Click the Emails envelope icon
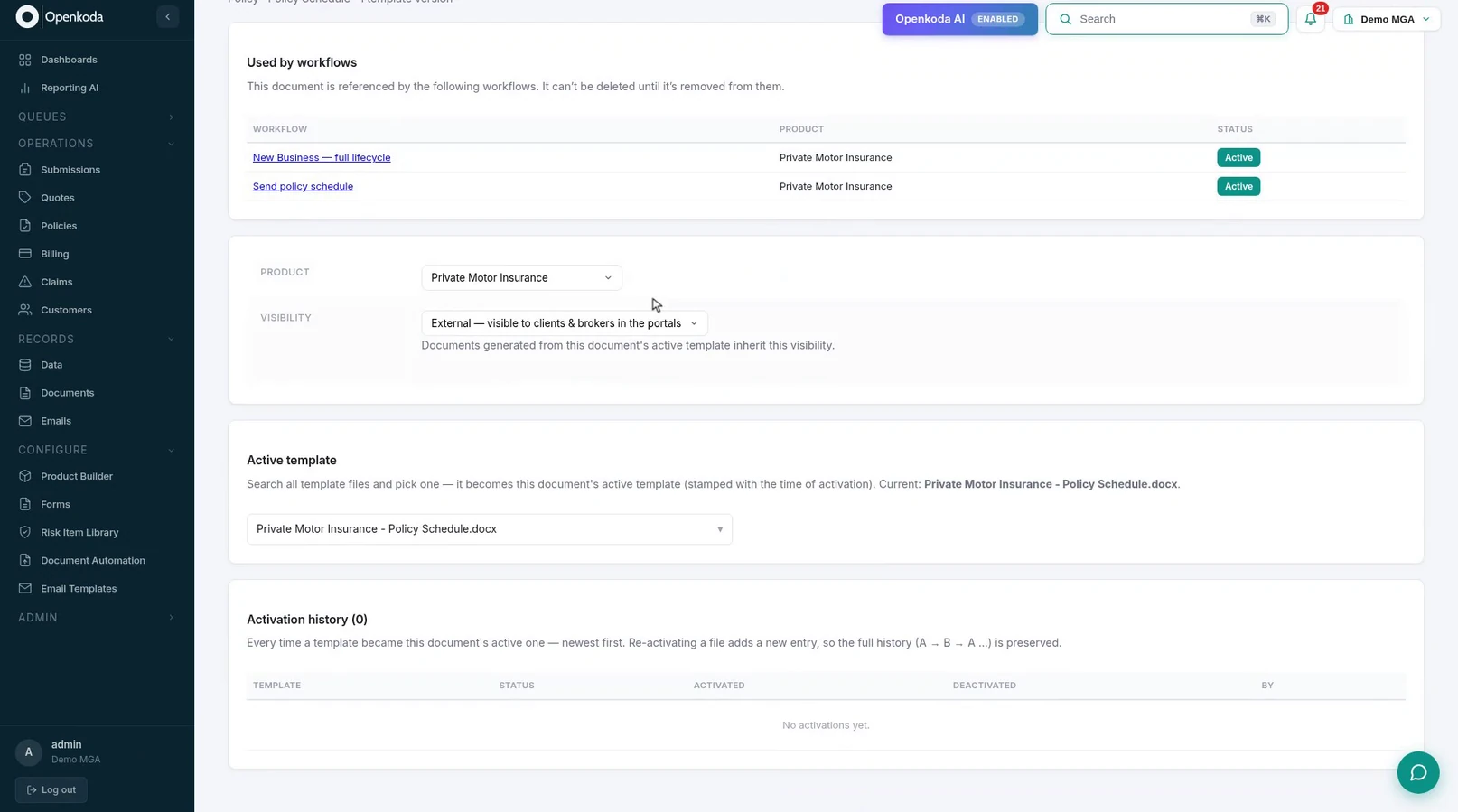Image resolution: width=1458 pixels, height=812 pixels. point(25,421)
